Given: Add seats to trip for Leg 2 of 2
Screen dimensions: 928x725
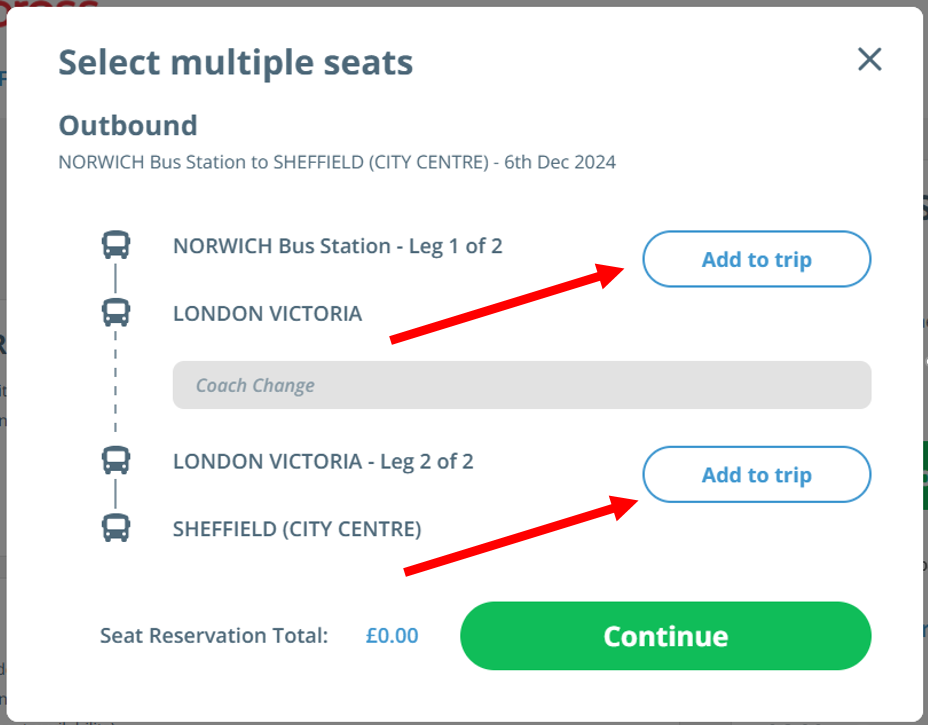Looking at the screenshot, I should click(x=756, y=475).
